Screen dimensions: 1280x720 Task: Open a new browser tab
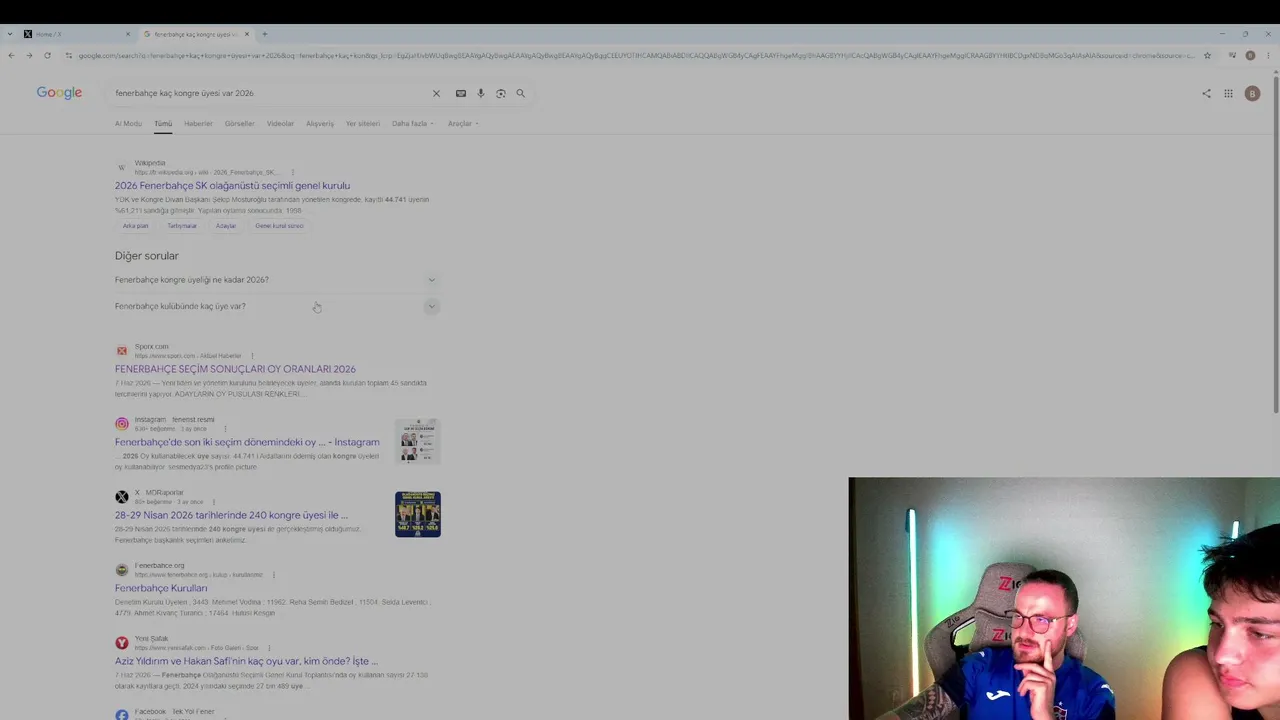point(265,34)
